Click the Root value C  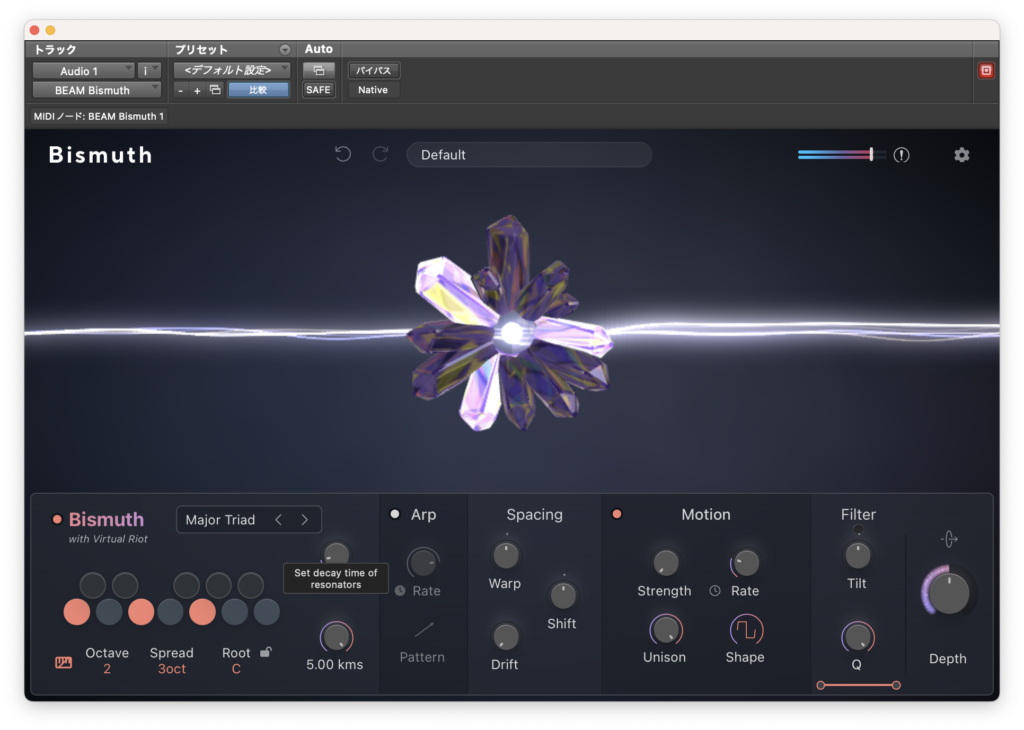[236, 669]
